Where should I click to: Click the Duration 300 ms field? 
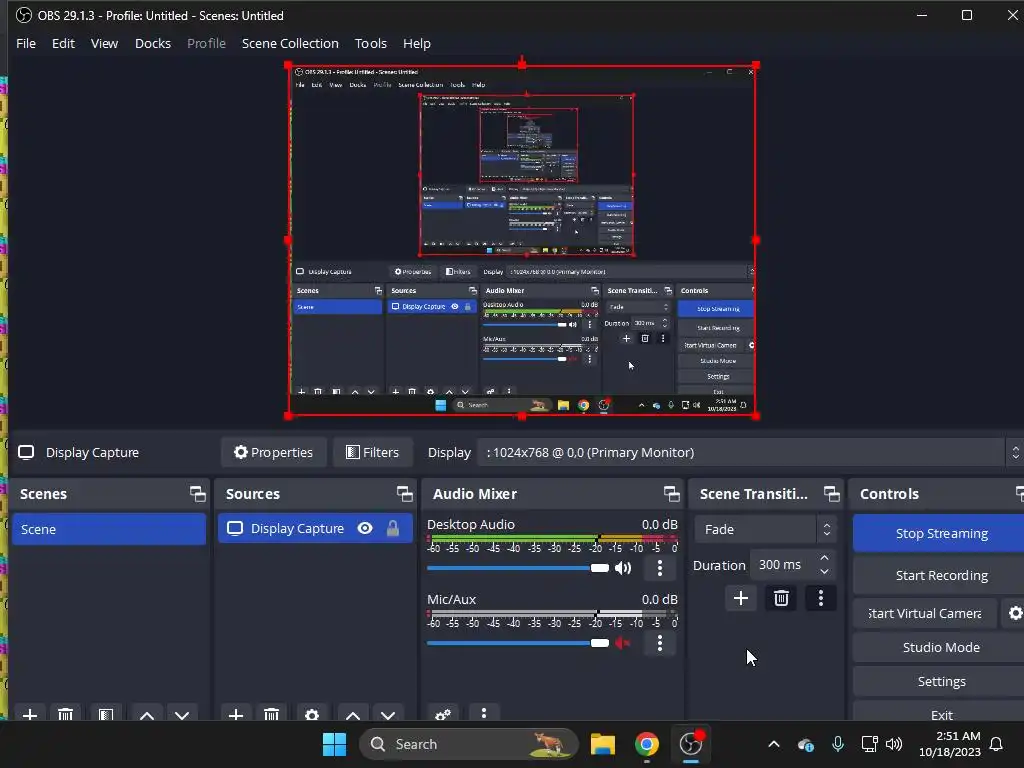(783, 565)
